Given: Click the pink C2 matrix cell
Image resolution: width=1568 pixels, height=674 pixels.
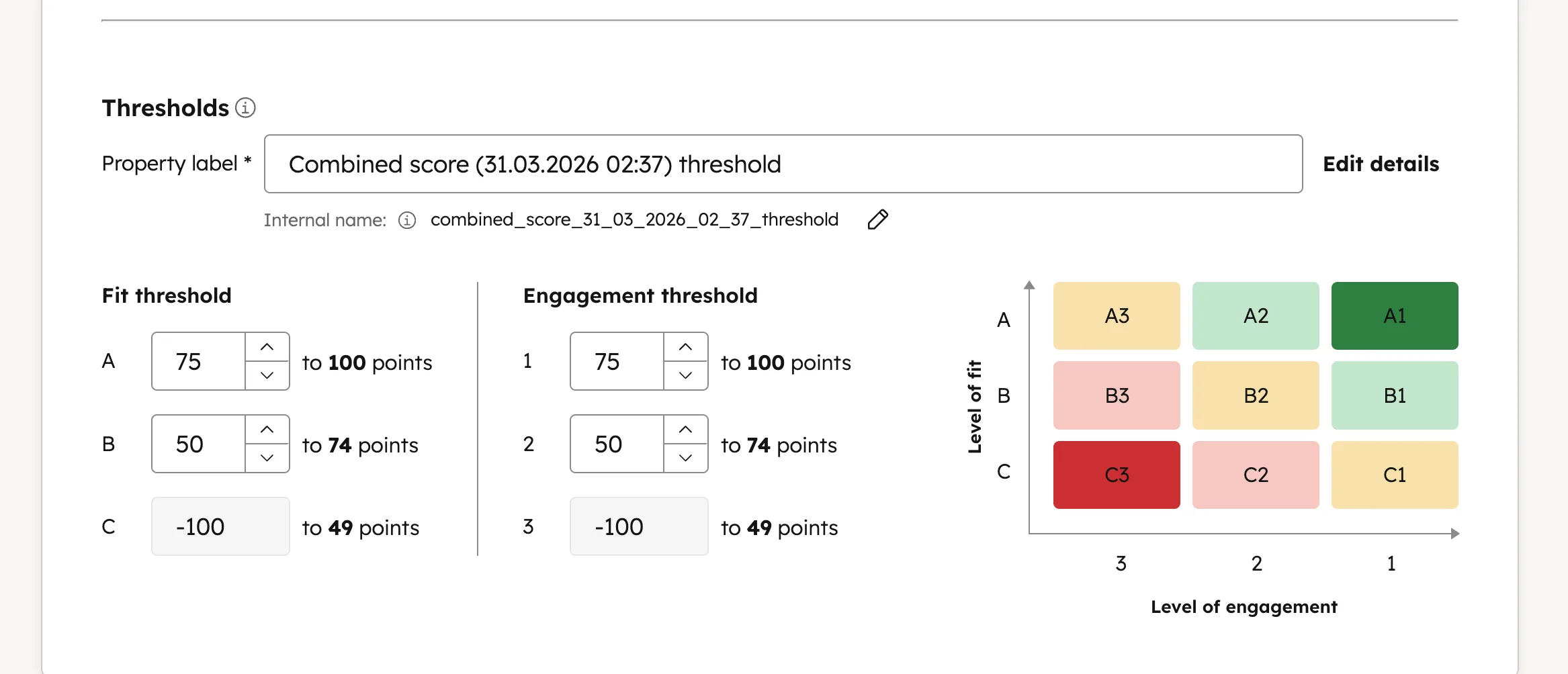Looking at the screenshot, I should [x=1256, y=475].
